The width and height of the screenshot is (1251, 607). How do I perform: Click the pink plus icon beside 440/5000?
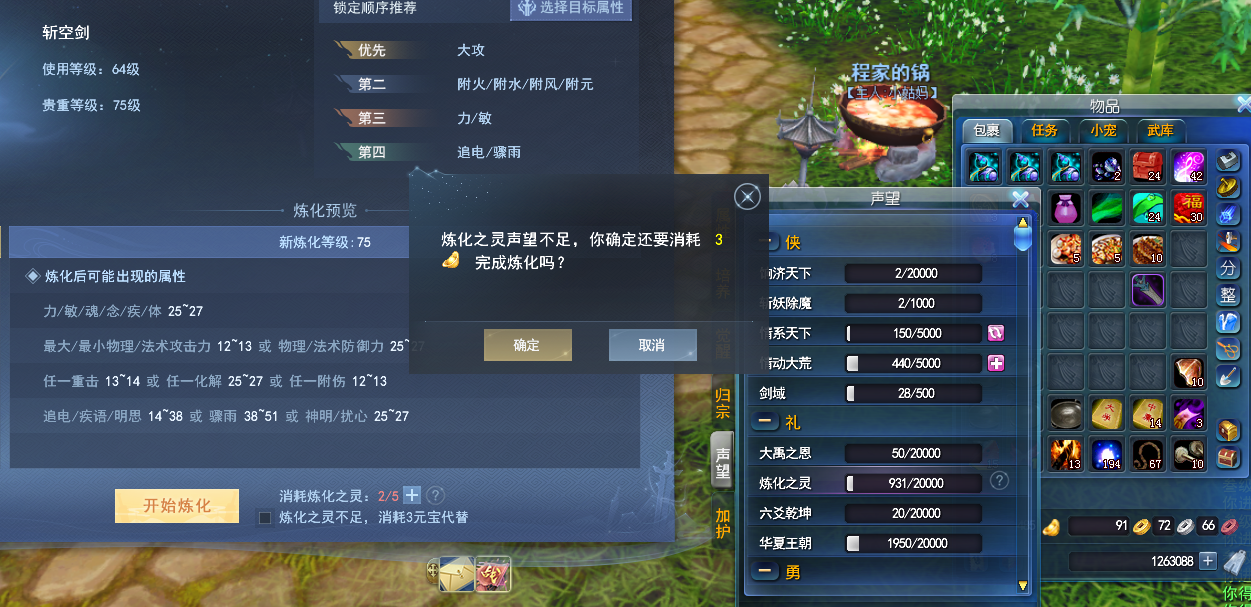click(x=996, y=363)
